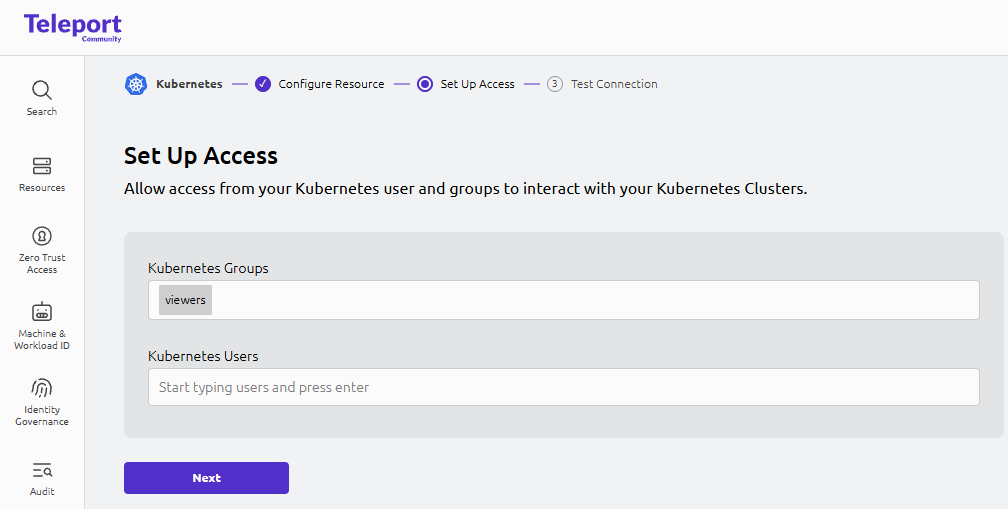The image size is (1008, 509).
Task: Click the Kubernetes logo icon
Action: coord(136,84)
